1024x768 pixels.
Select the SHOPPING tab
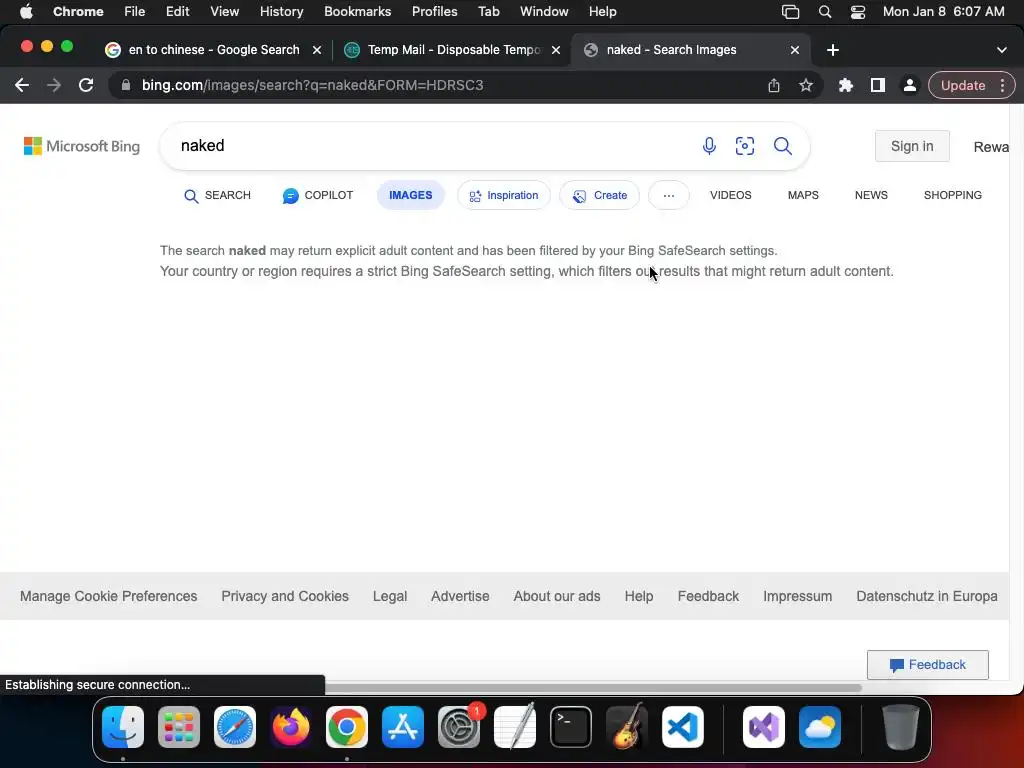click(x=952, y=195)
